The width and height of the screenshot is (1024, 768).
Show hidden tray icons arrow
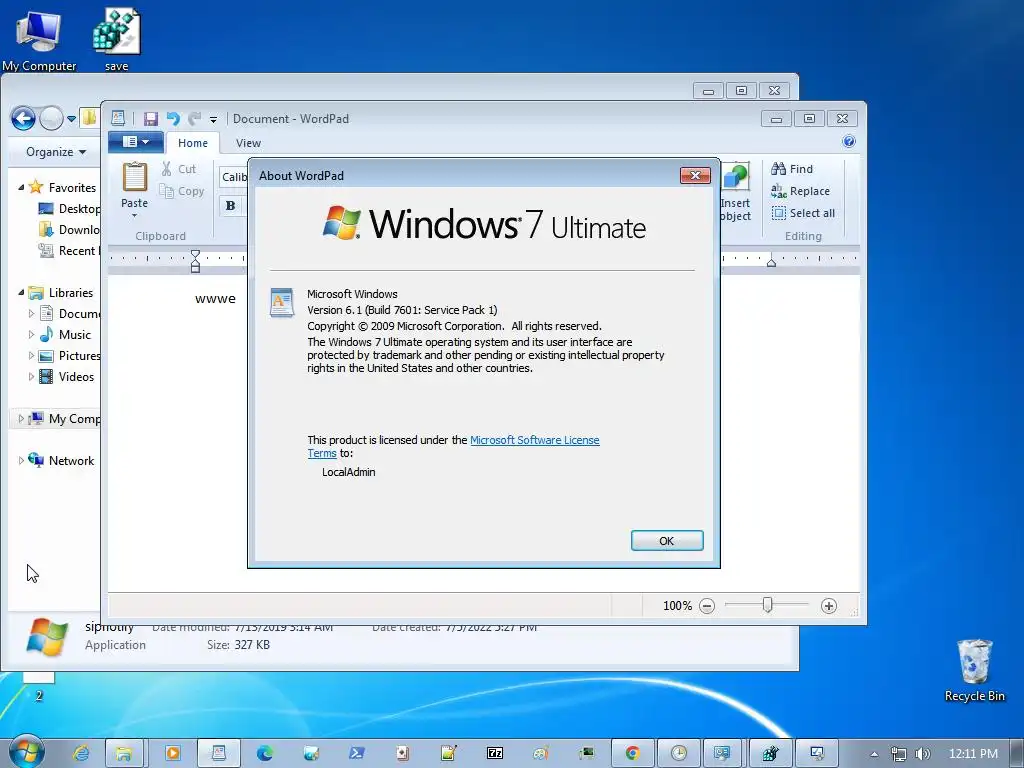point(874,754)
